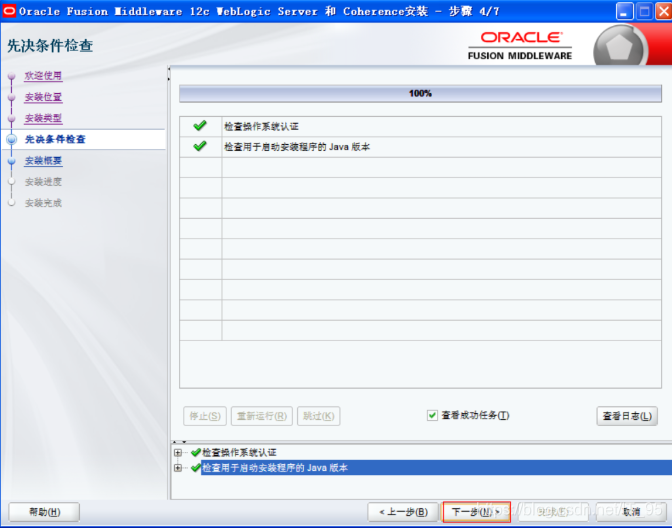Click the greyed 安装完成 step label
This screenshot has height=528, width=672.
click(43, 203)
